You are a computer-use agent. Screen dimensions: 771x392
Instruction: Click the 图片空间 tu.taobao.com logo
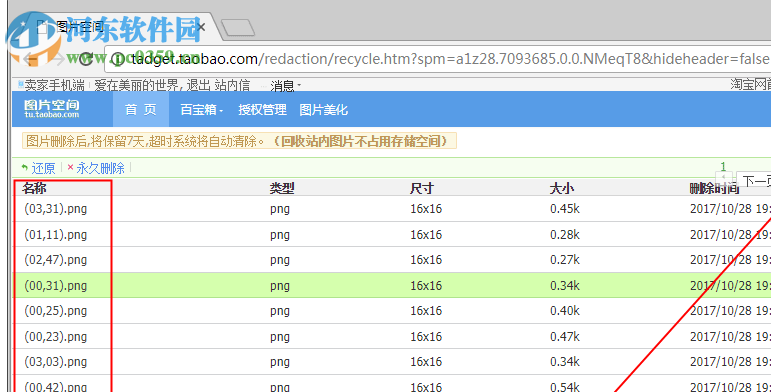(x=52, y=109)
